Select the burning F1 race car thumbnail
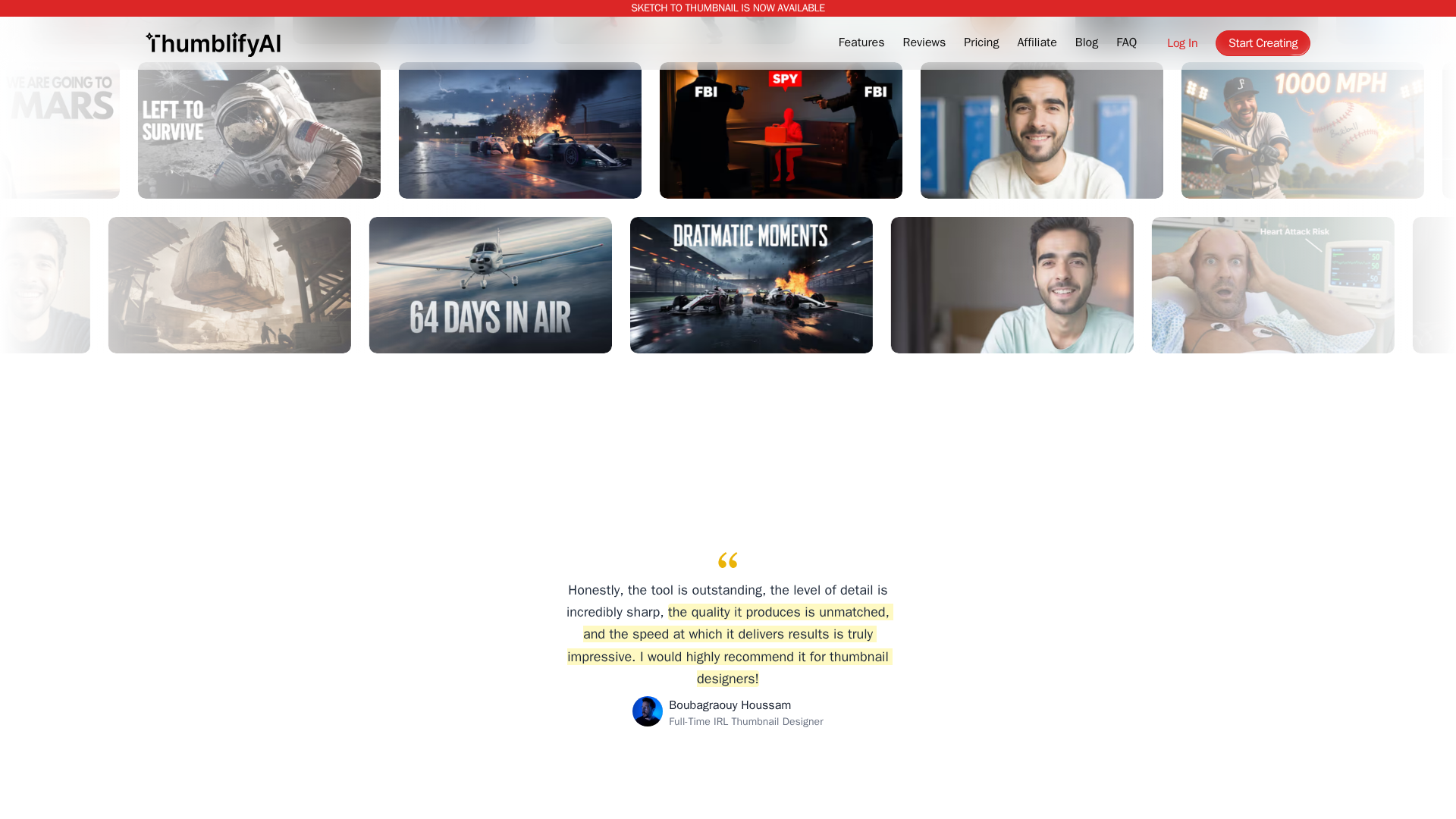 519,133
